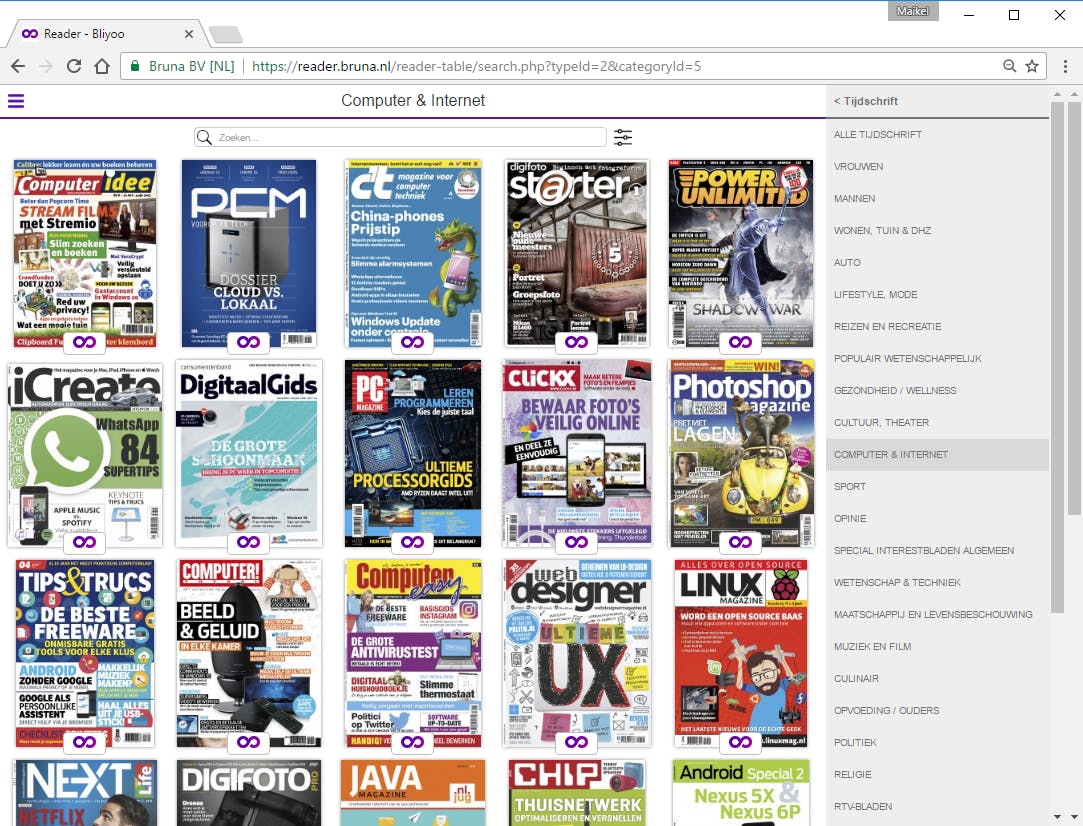Open the PCM magazine cover
Image resolution: width=1083 pixels, height=826 pixels.
coord(249,253)
